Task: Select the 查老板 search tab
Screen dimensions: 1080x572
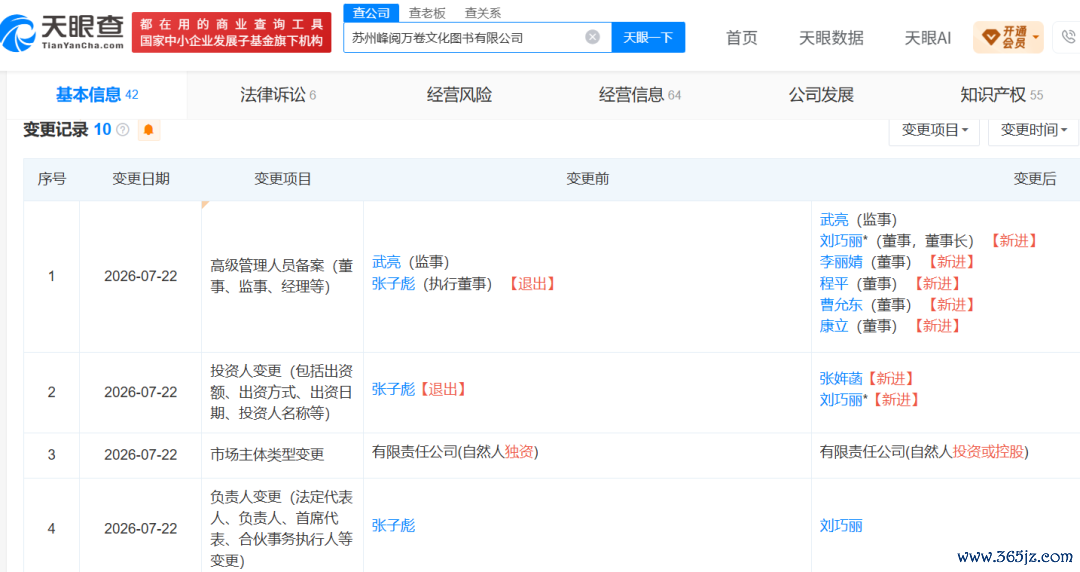Action: pos(427,13)
